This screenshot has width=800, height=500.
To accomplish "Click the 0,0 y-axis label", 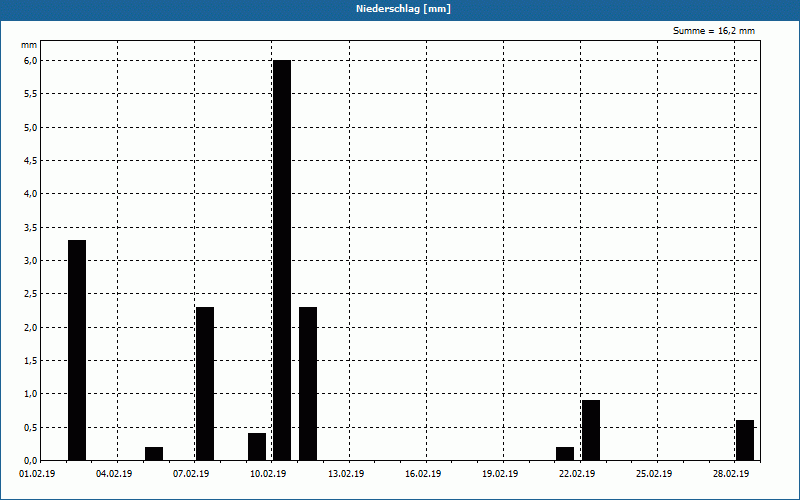I will [x=31, y=461].
